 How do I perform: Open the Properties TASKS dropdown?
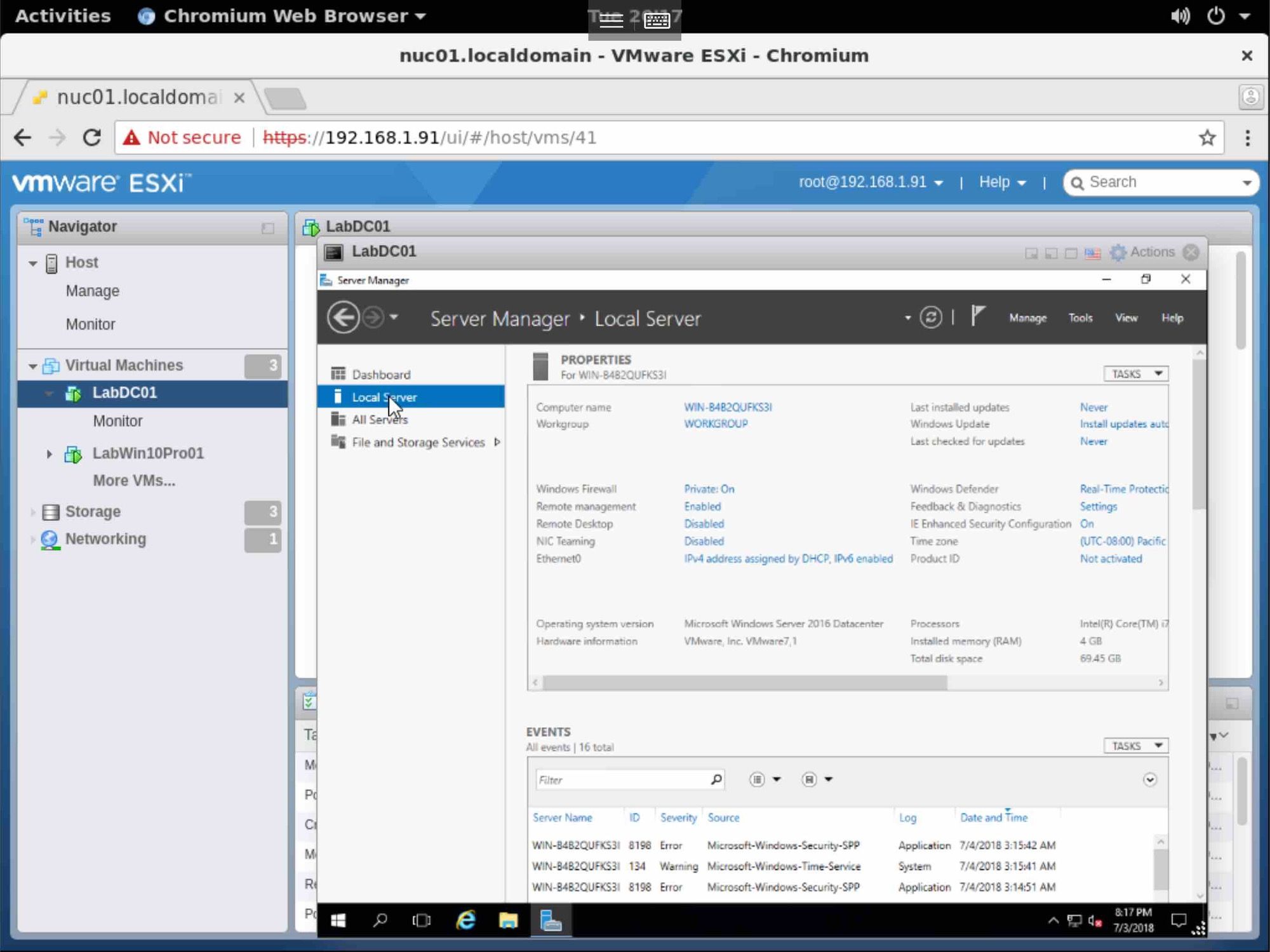pyautogui.click(x=1135, y=373)
